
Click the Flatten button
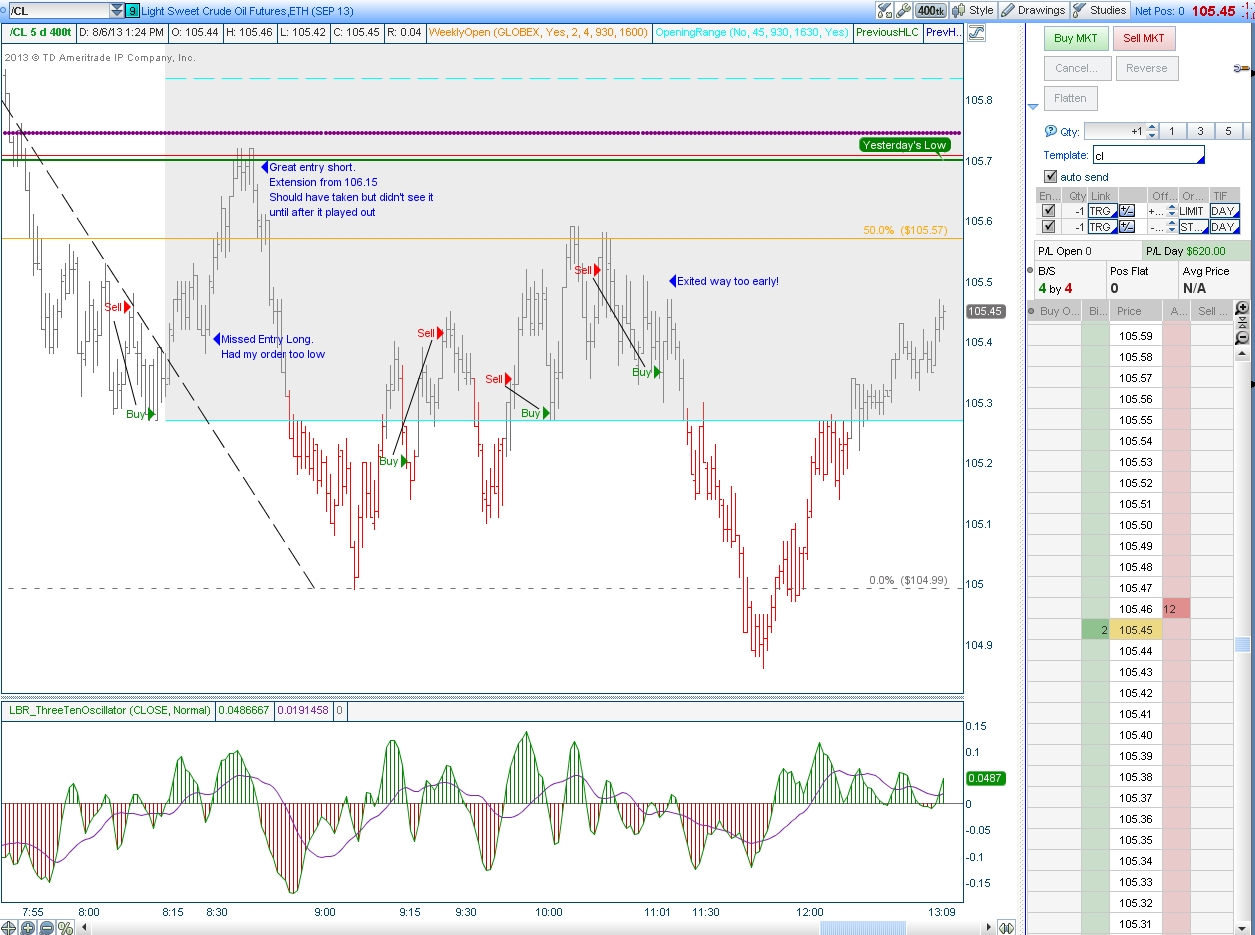tap(1070, 98)
